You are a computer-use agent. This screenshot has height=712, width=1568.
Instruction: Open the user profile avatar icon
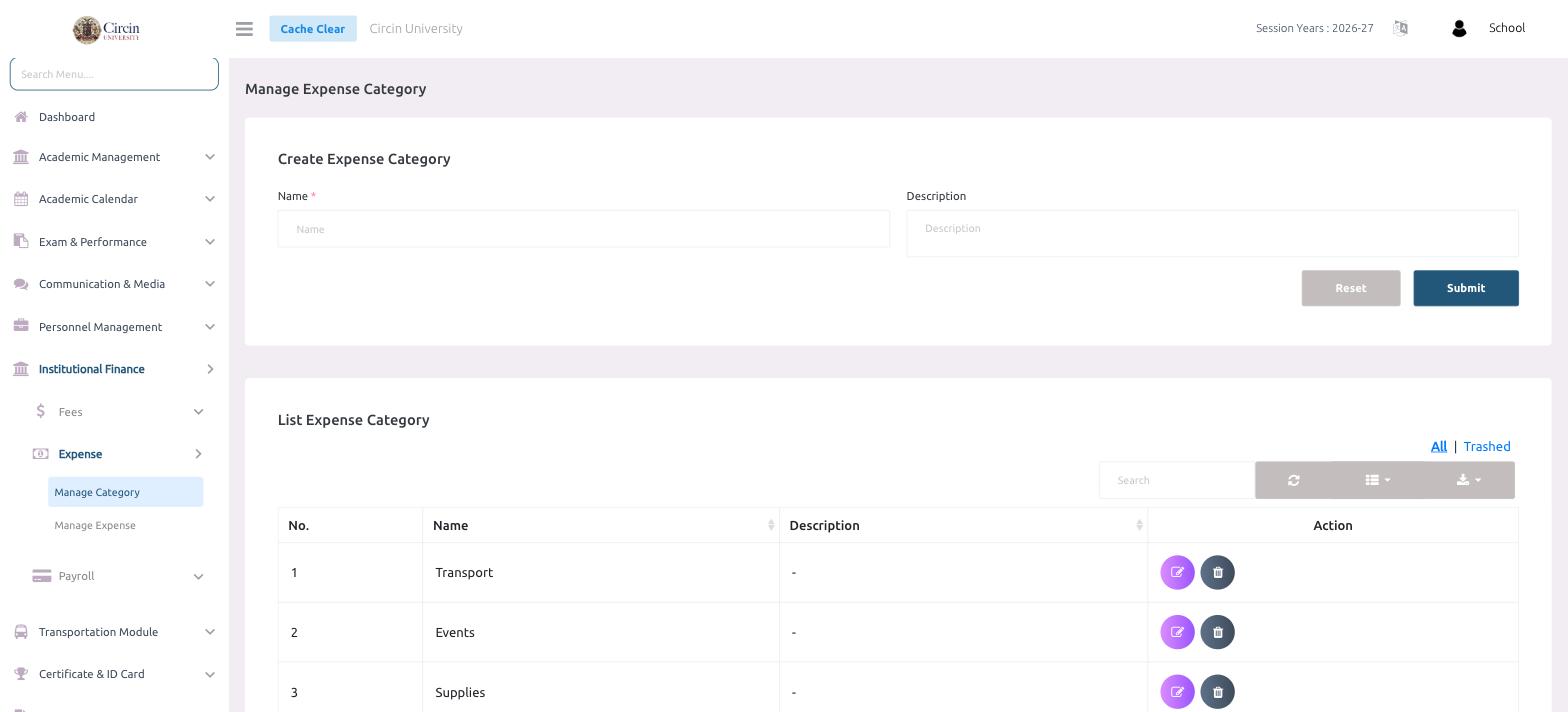point(1459,29)
